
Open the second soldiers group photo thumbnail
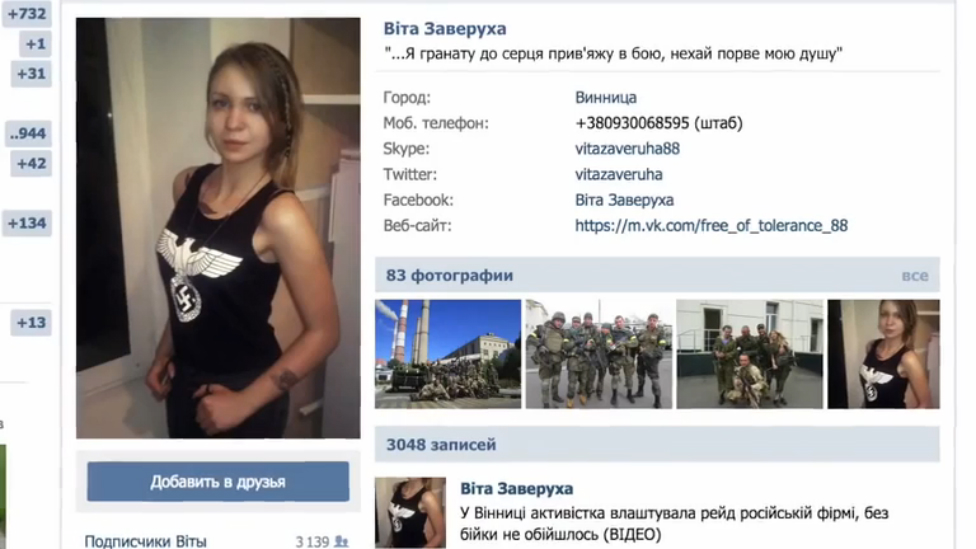coord(749,354)
